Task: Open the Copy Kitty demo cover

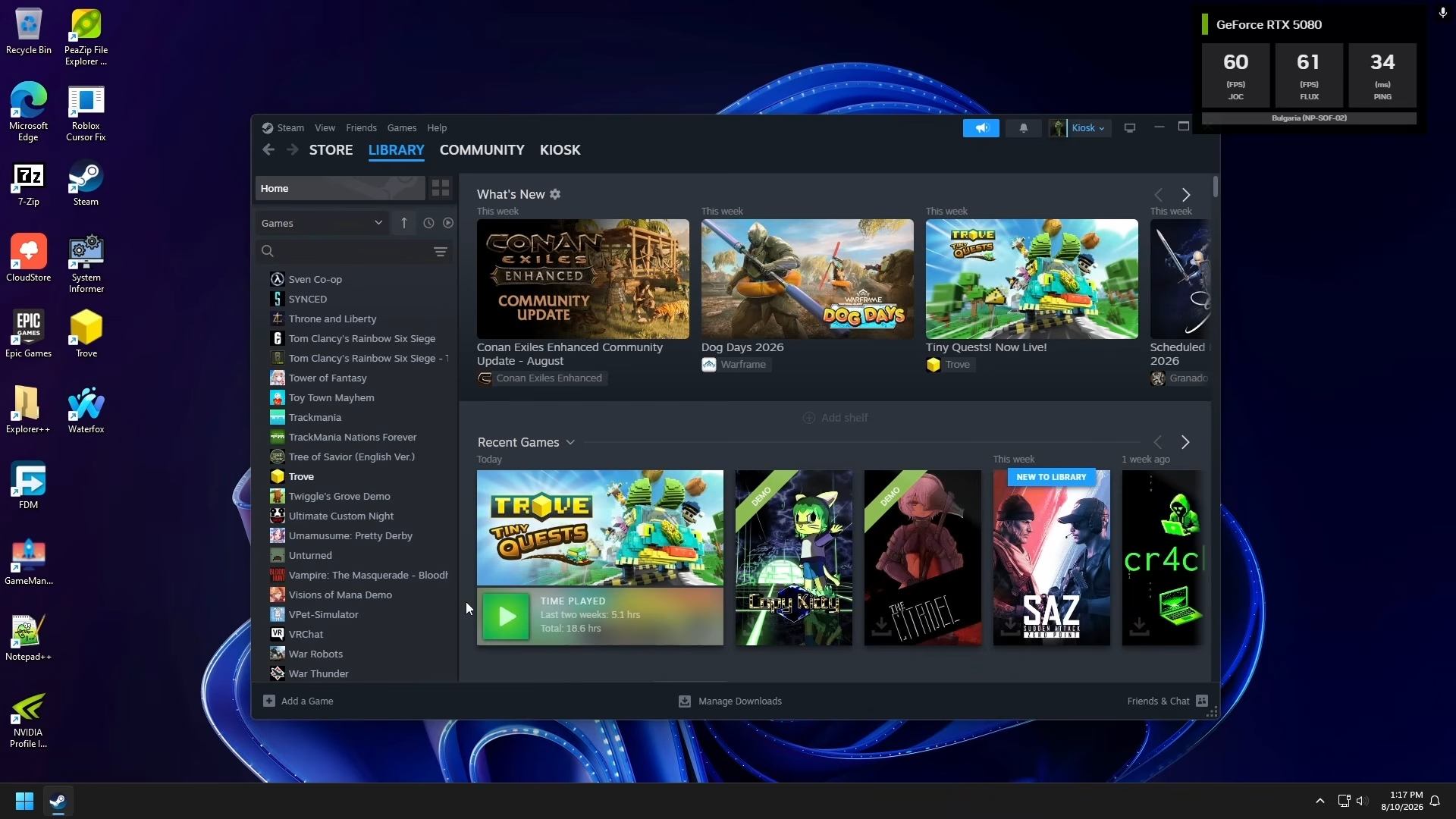Action: [794, 558]
